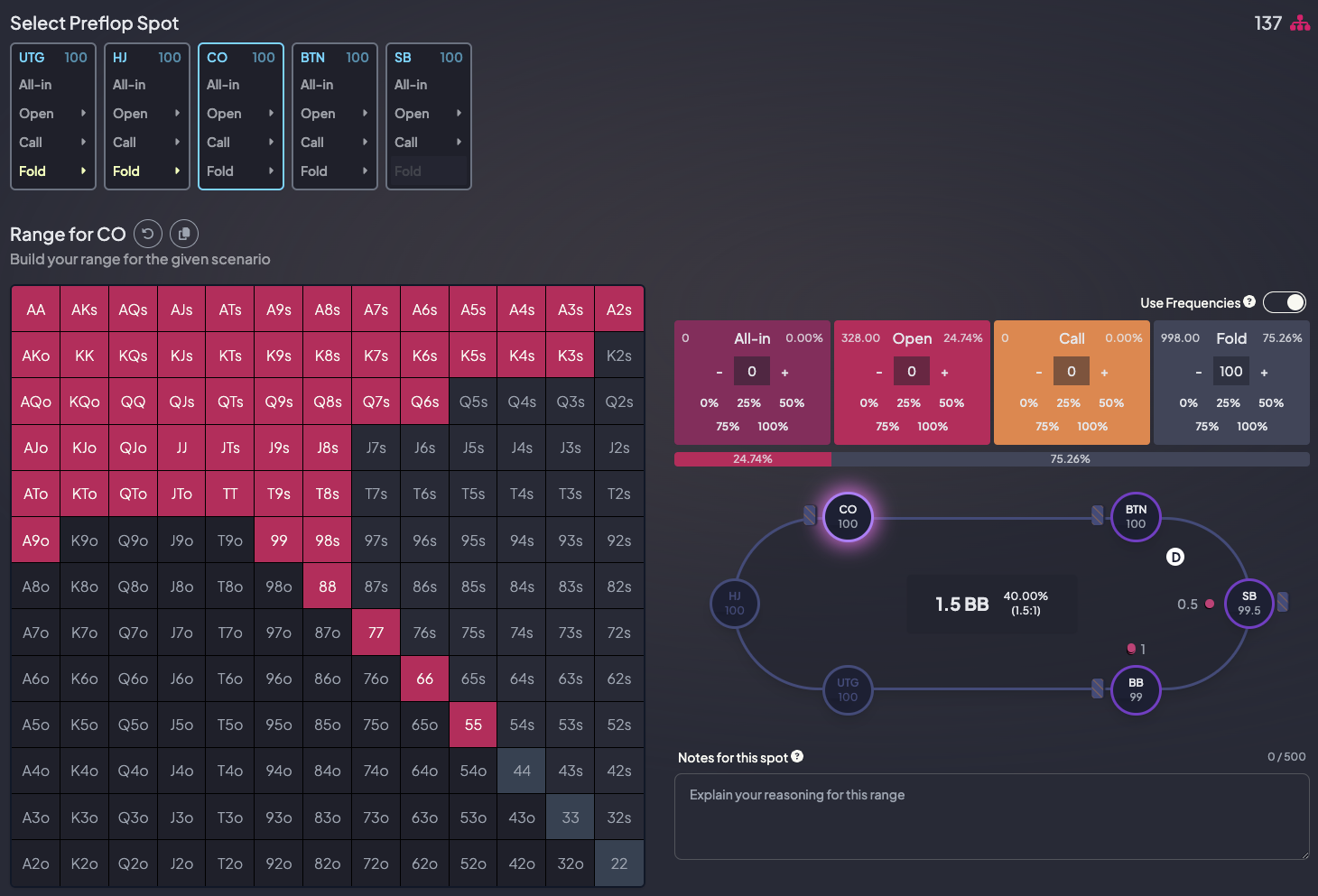Expand CO Call submenu arrow
Viewport: 1318px width, 896px height.
coord(271,142)
